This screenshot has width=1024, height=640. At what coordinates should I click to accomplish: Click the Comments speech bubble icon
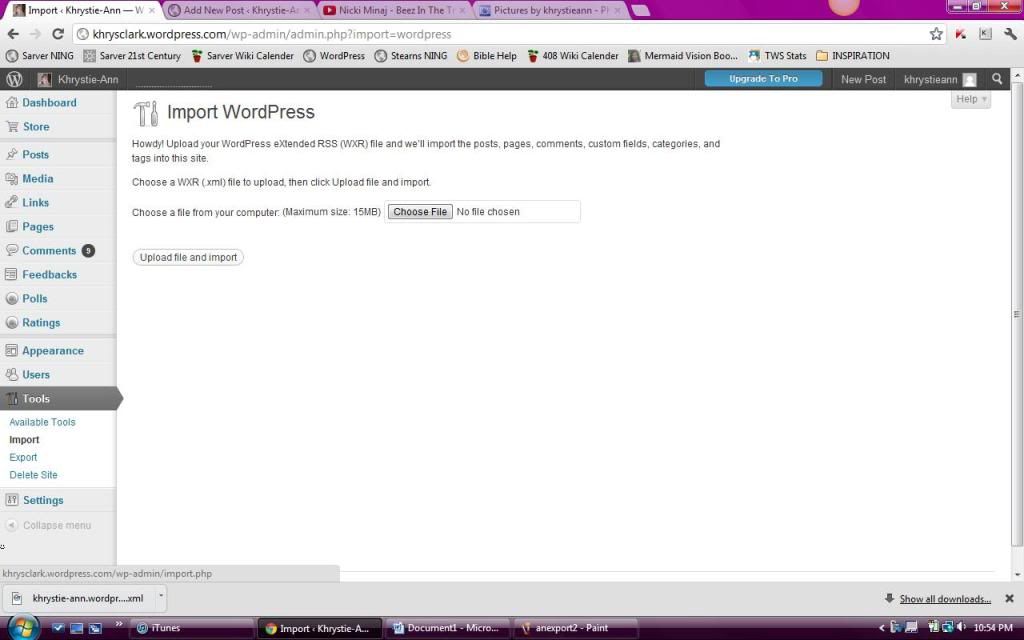pos(11,250)
